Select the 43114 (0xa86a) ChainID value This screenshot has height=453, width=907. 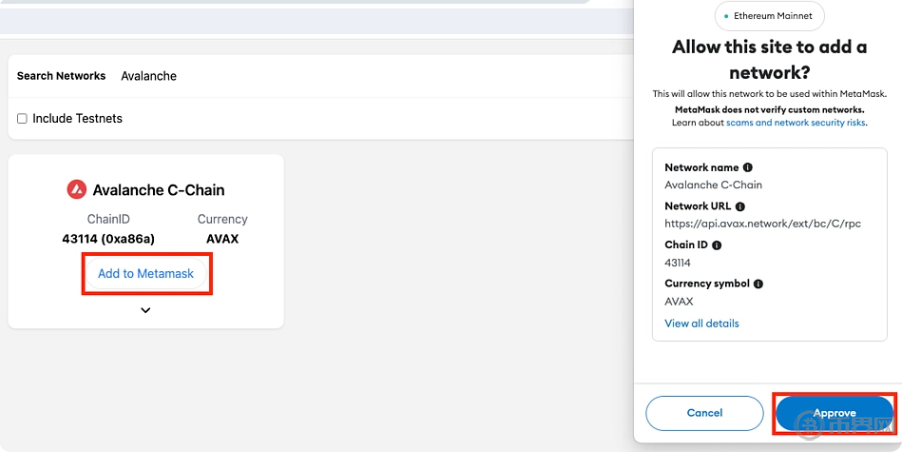pos(108,239)
